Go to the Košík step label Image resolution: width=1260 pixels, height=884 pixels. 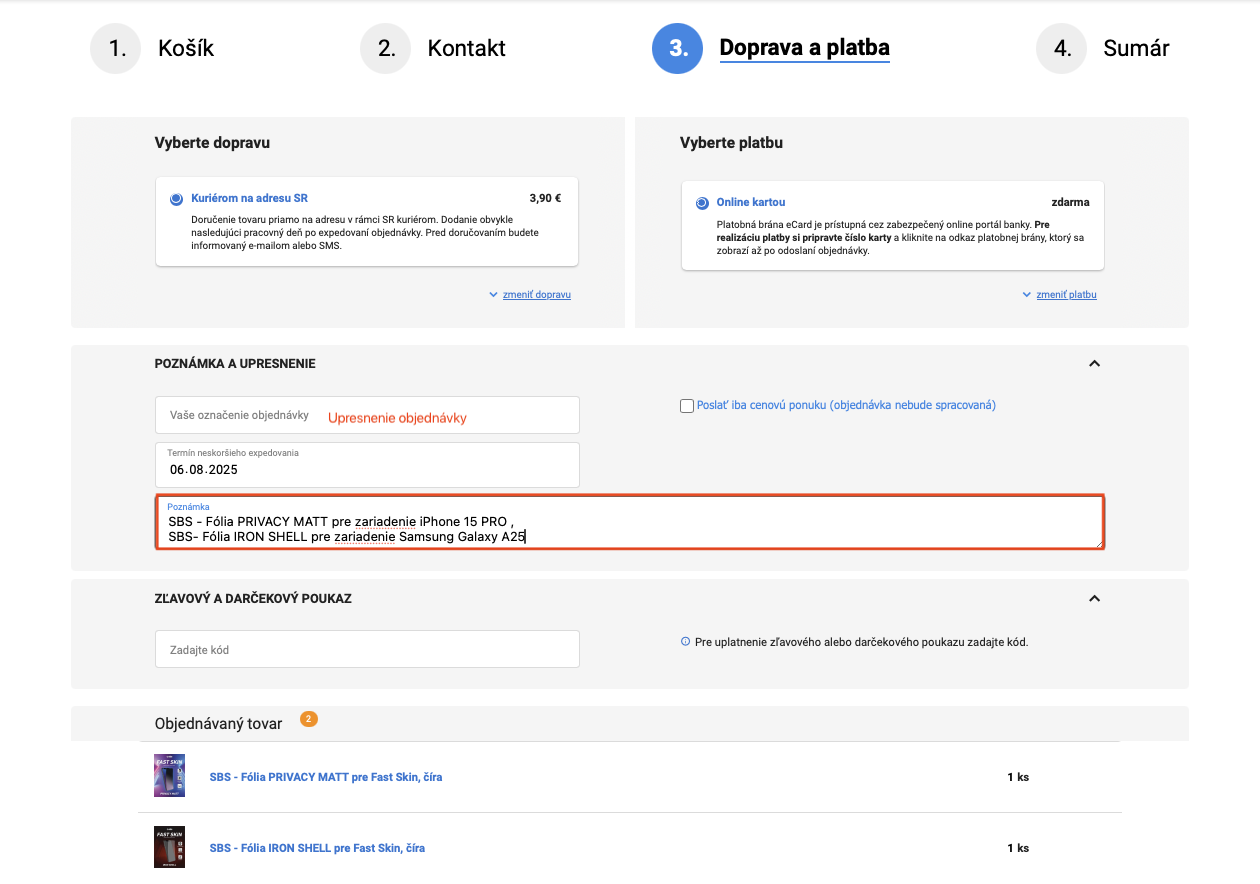coord(186,49)
